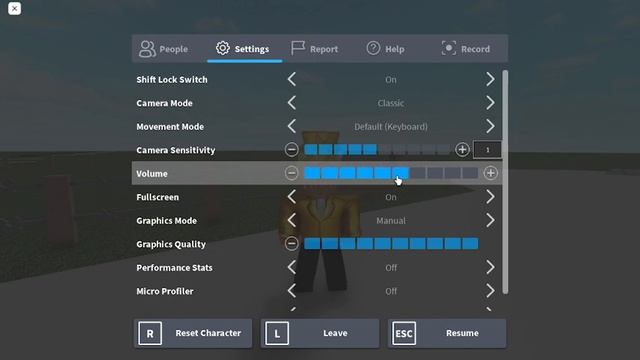The width and height of the screenshot is (640, 360).
Task: Open the People tab
Action: click(x=164, y=49)
